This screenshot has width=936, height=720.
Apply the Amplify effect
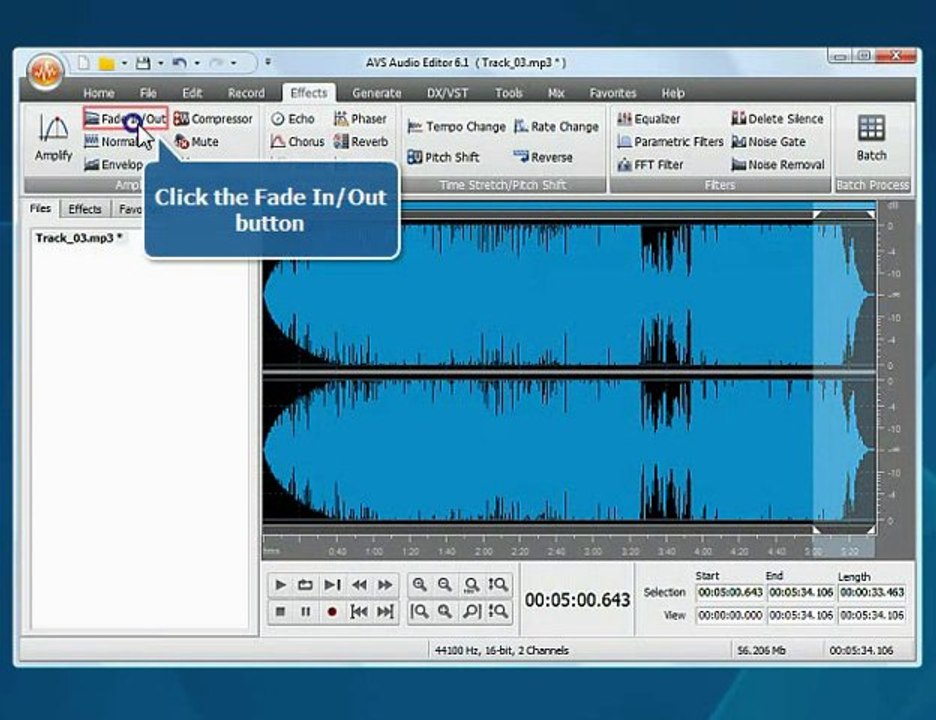click(x=53, y=138)
